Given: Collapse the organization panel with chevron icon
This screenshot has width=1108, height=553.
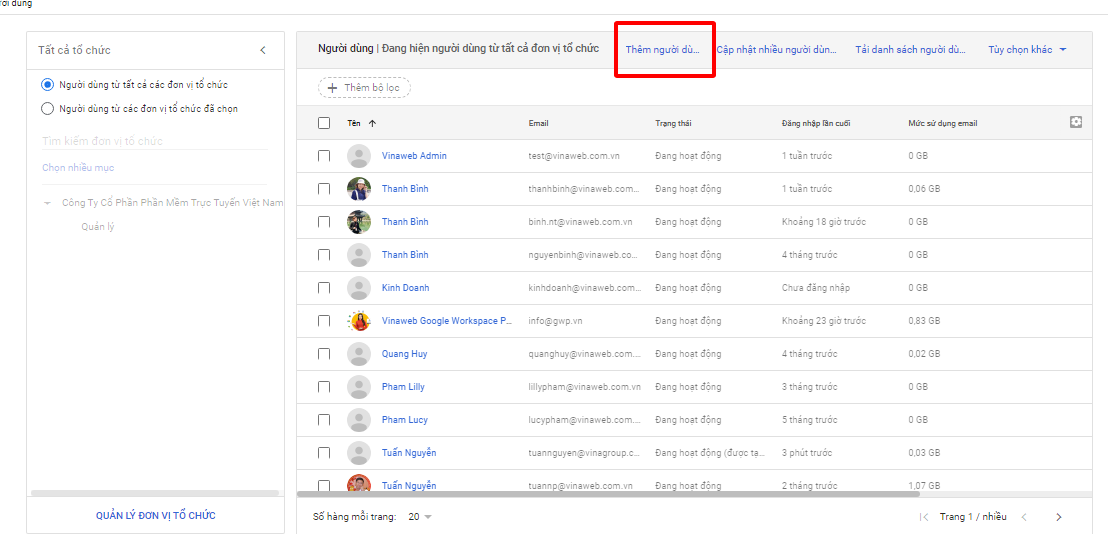Looking at the screenshot, I should pyautogui.click(x=263, y=50).
